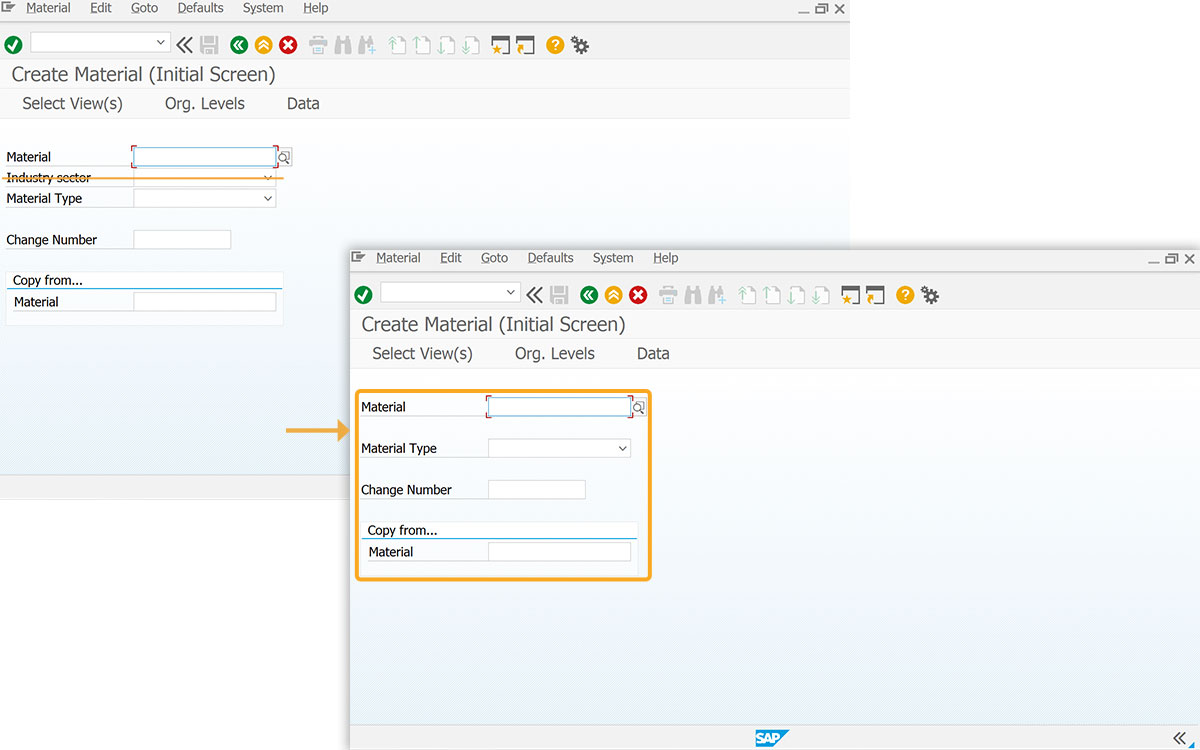
Task: Click red Cancel icon in back window
Action: (x=288, y=45)
